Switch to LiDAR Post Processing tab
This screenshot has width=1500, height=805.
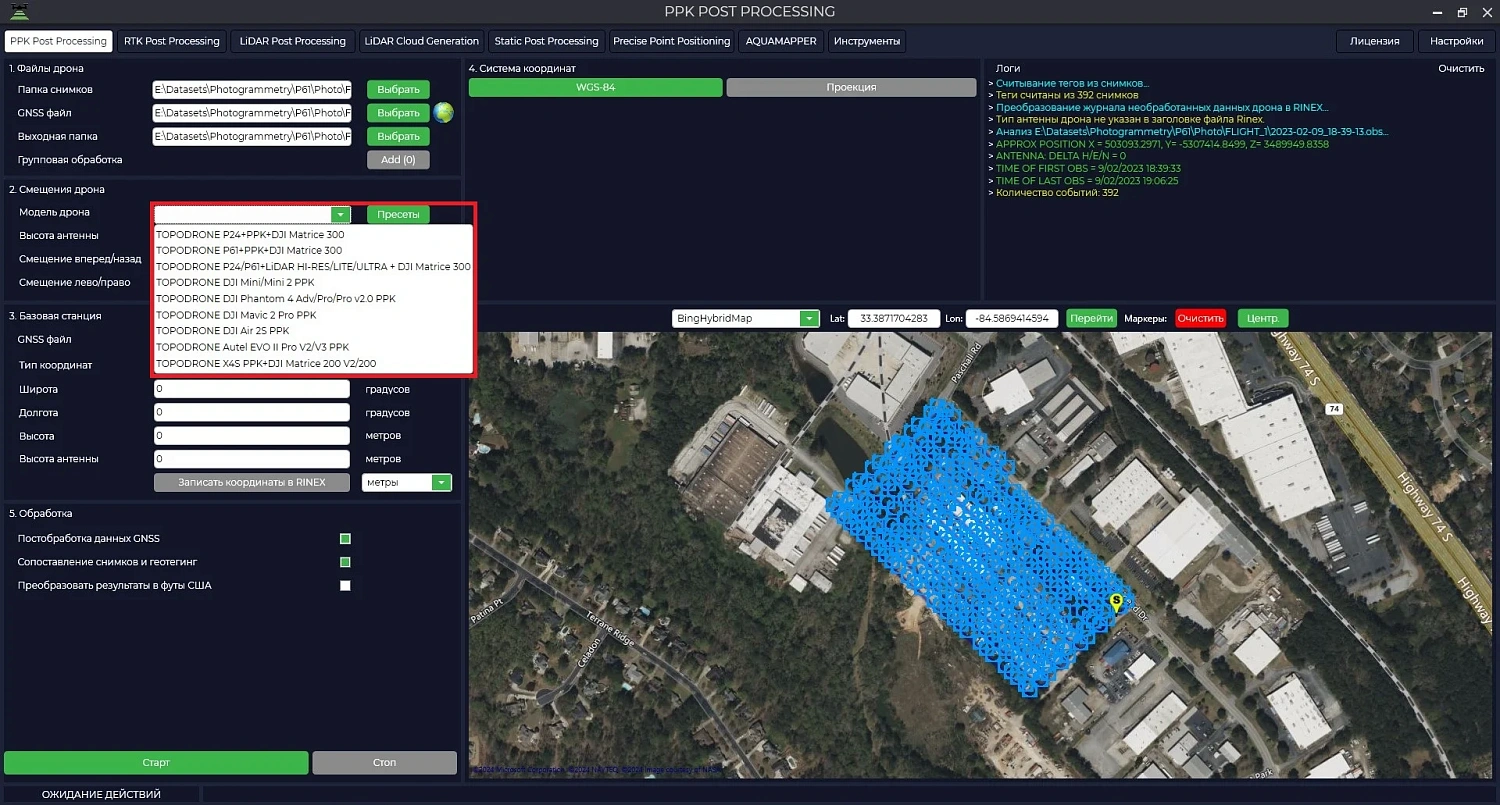tap(292, 41)
